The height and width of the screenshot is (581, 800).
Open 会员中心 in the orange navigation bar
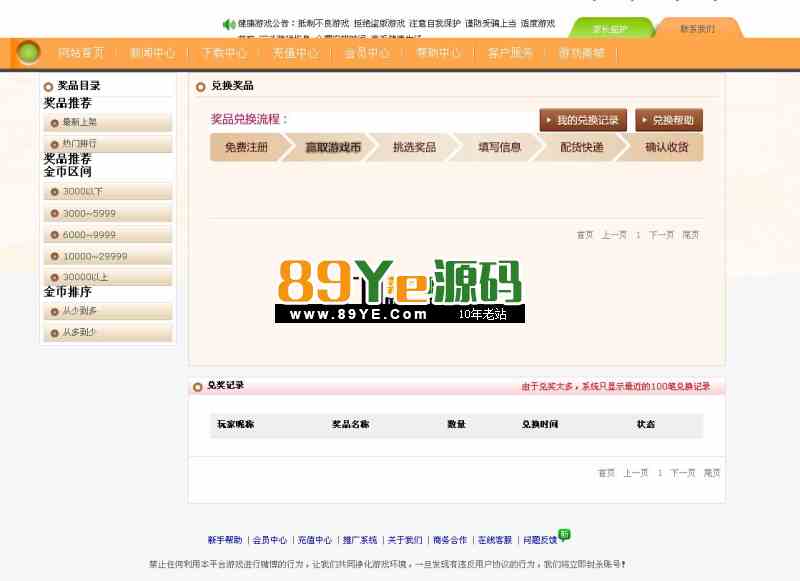click(x=367, y=53)
